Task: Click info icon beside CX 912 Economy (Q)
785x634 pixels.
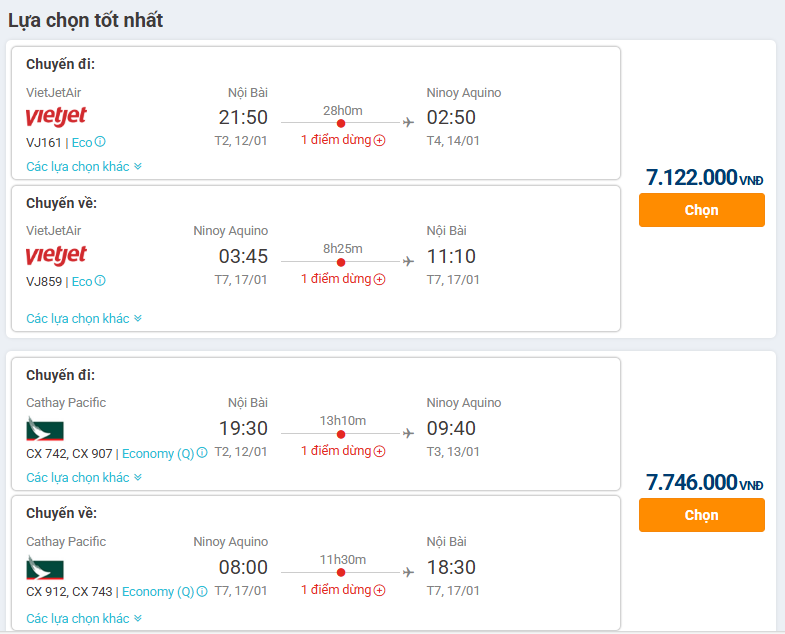Action: point(202,592)
